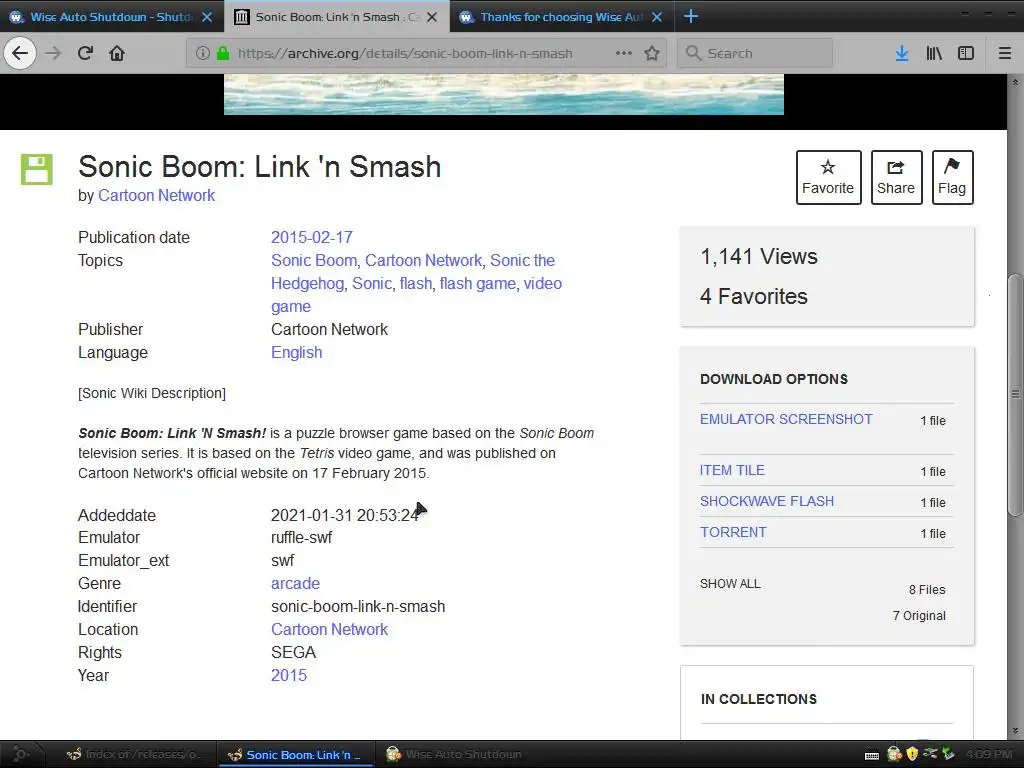Close the Thanks for choosing Wise tab

click(x=657, y=17)
